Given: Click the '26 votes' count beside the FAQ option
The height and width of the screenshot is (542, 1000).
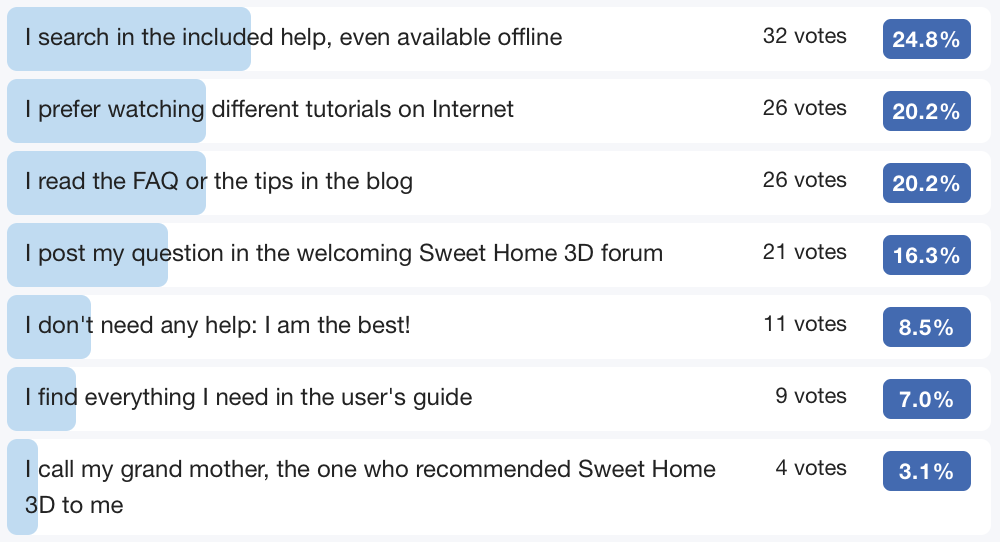Looking at the screenshot, I should (x=804, y=180).
